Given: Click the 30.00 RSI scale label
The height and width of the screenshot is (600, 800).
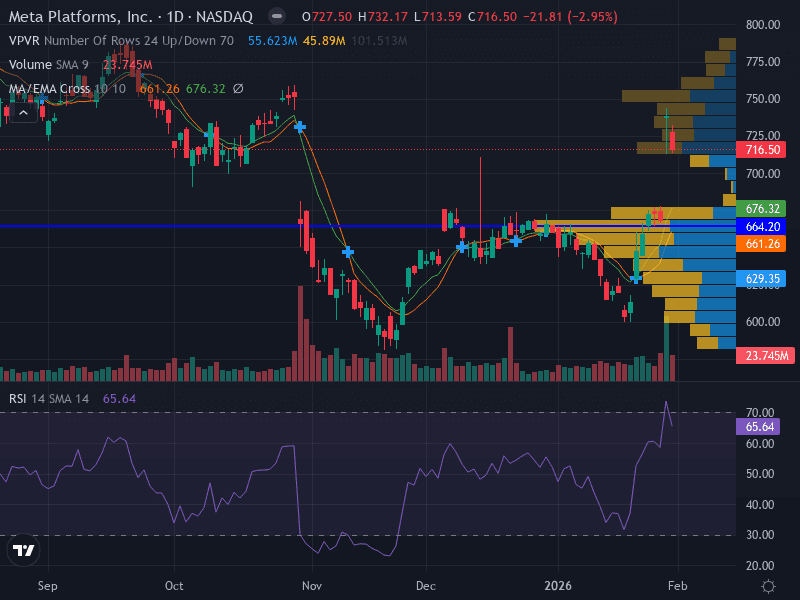Looking at the screenshot, I should [x=760, y=535].
